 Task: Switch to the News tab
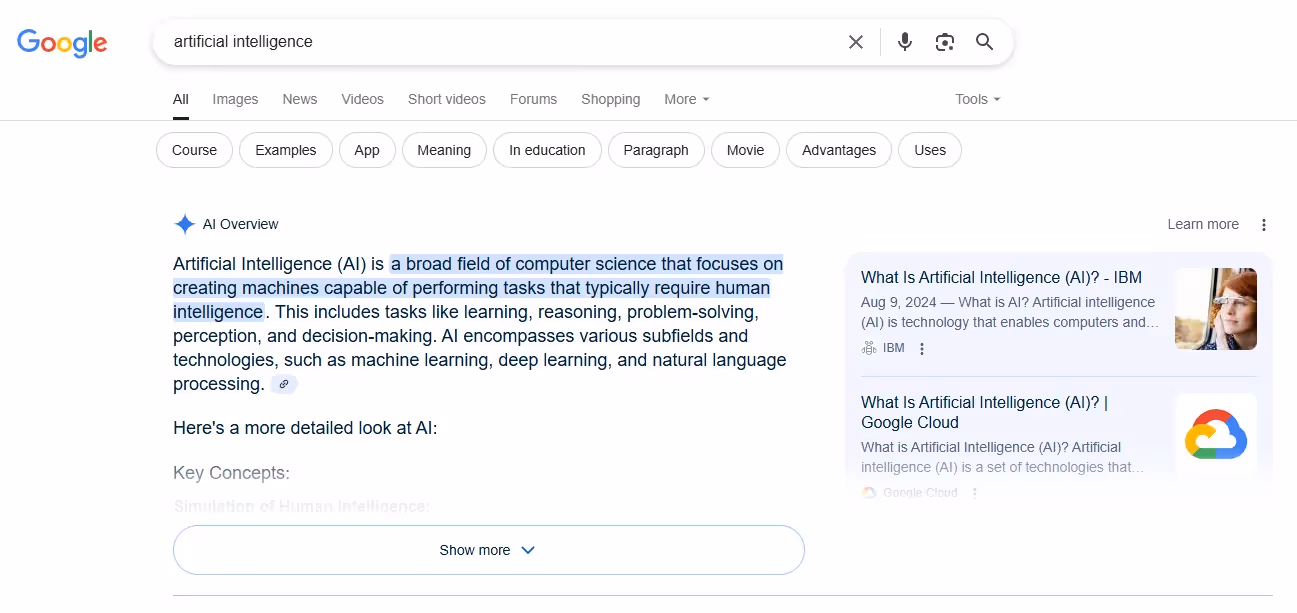coord(300,99)
